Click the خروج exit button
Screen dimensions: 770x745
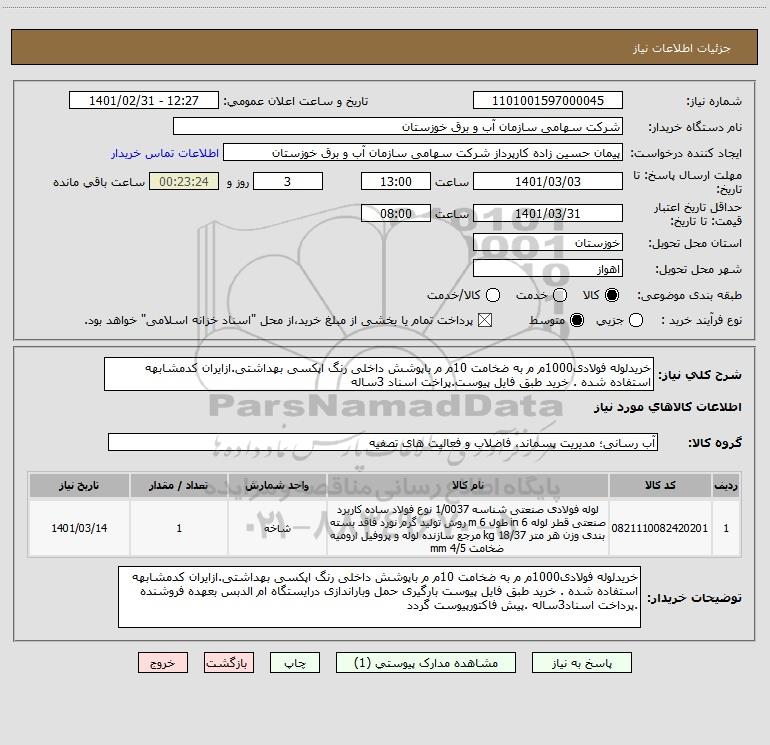tap(163, 662)
